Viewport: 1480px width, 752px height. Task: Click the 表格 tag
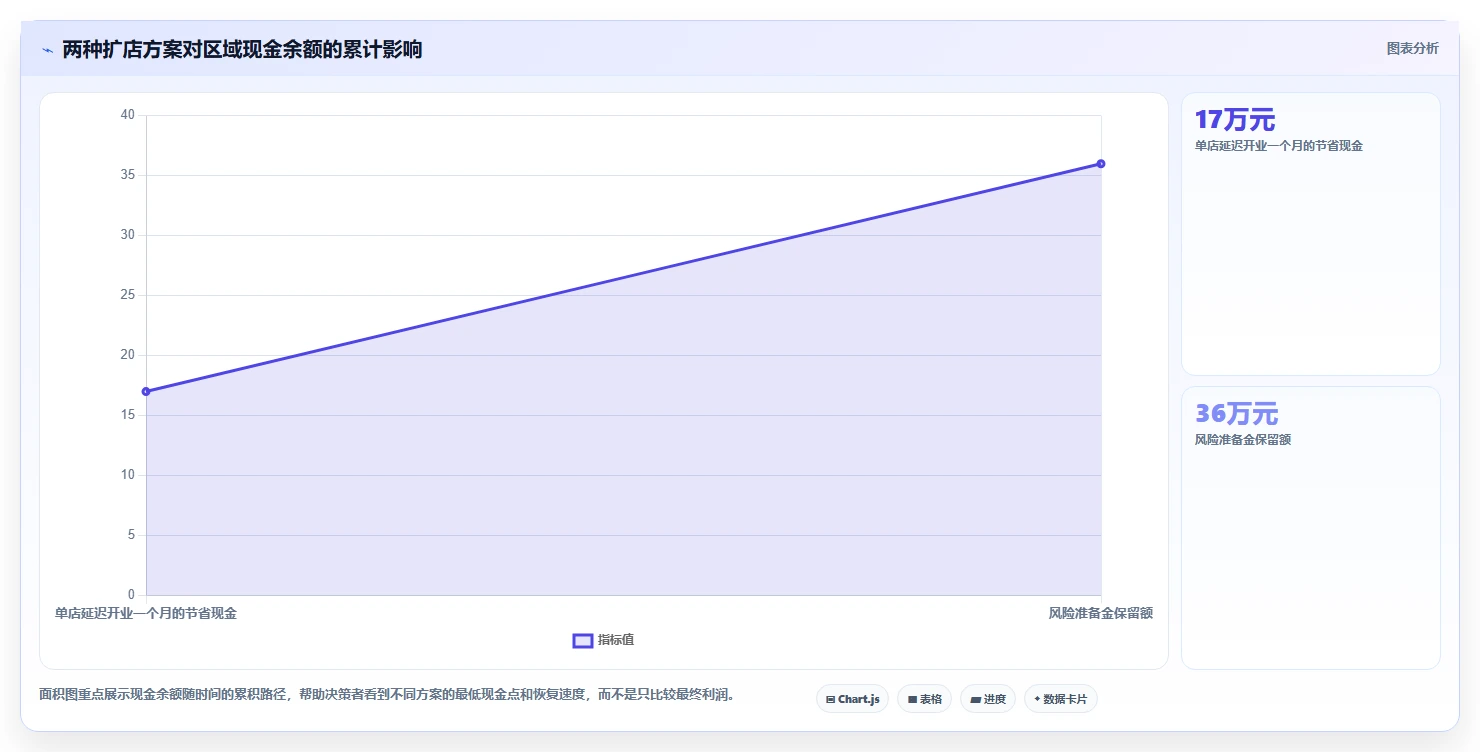click(924, 699)
